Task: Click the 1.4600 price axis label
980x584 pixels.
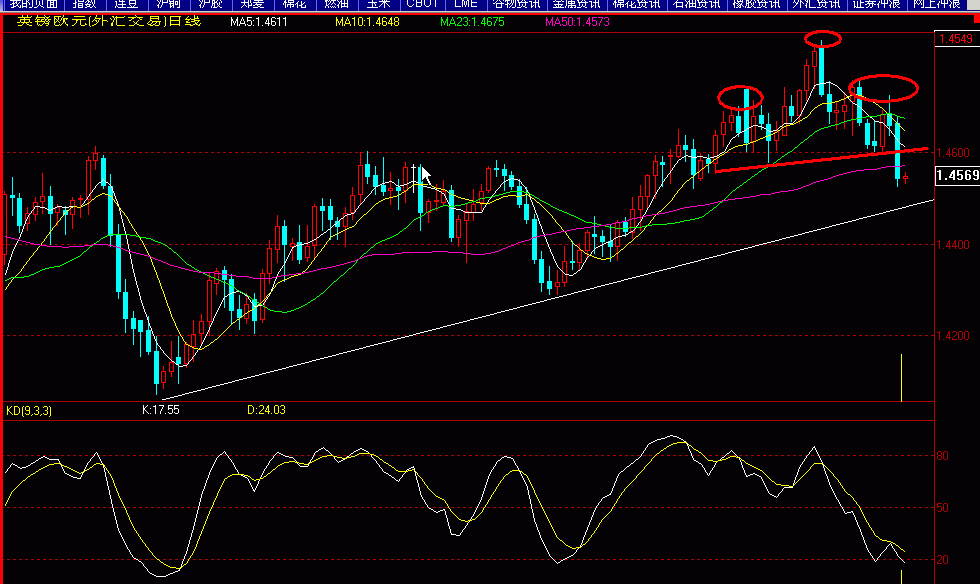Action: click(x=952, y=153)
